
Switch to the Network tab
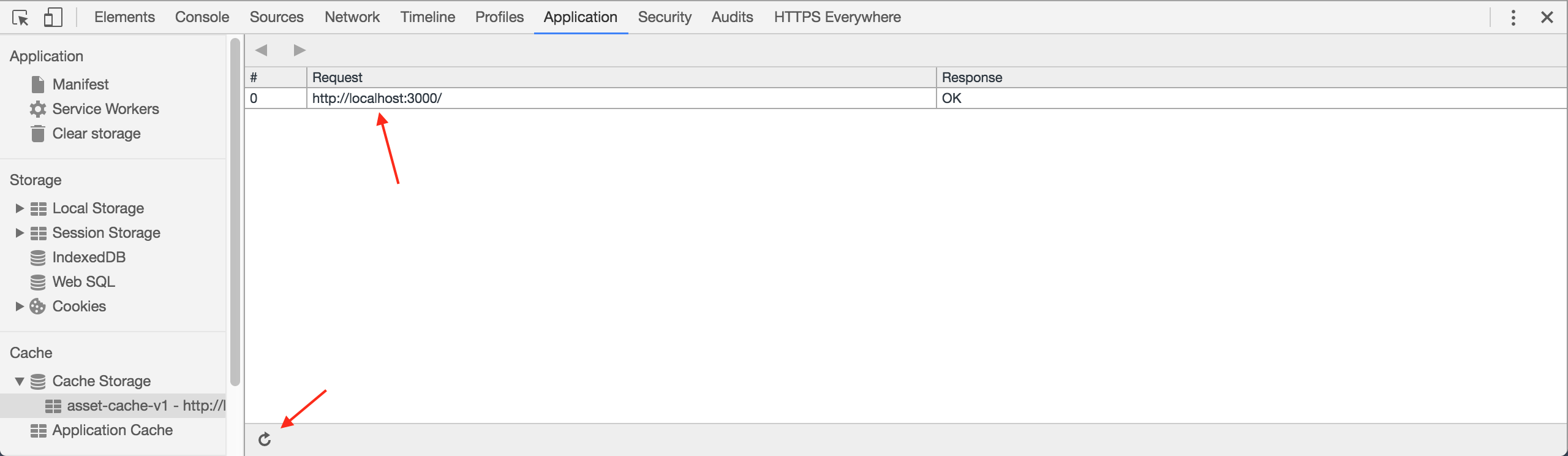coord(352,17)
